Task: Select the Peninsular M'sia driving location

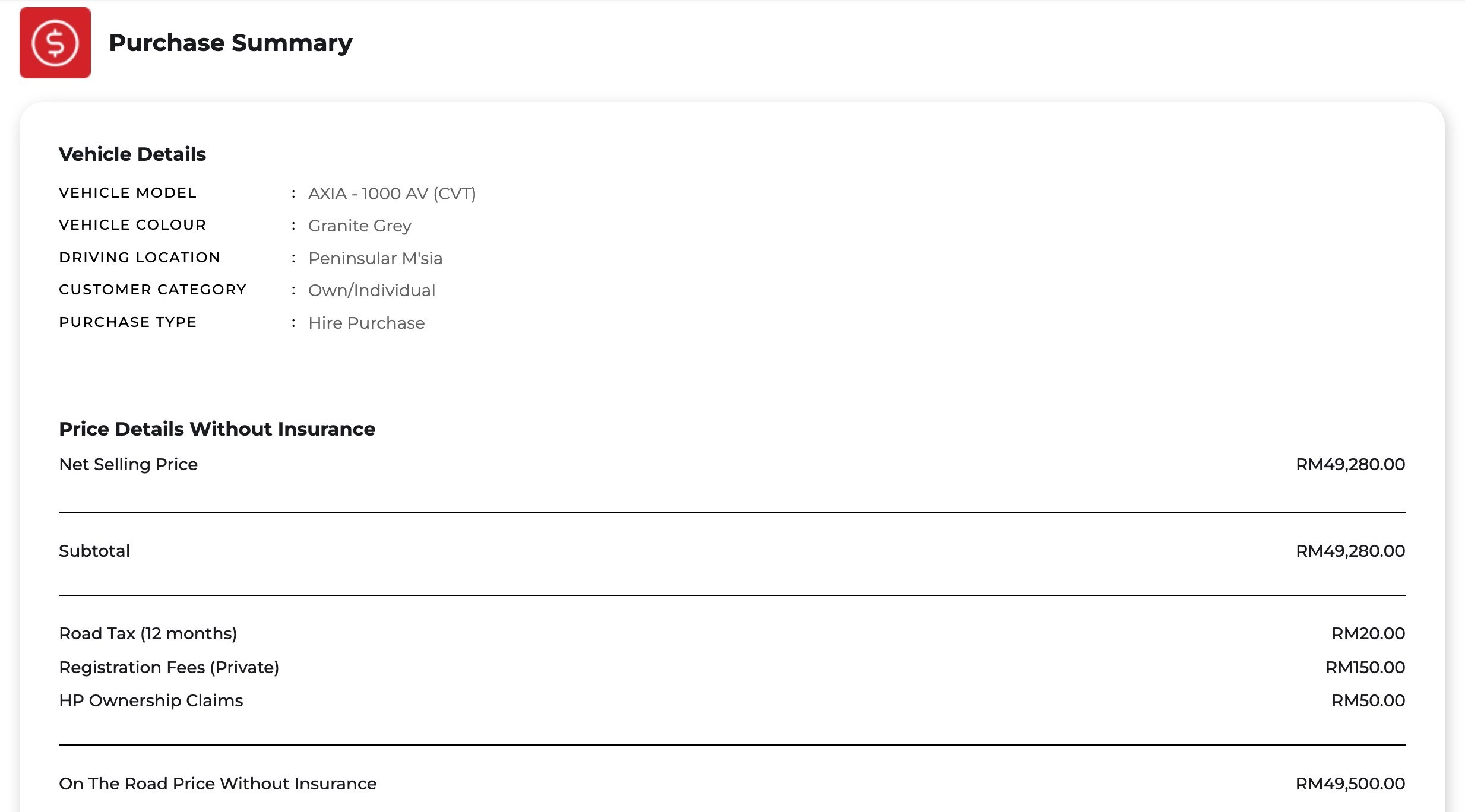Action: (375, 258)
